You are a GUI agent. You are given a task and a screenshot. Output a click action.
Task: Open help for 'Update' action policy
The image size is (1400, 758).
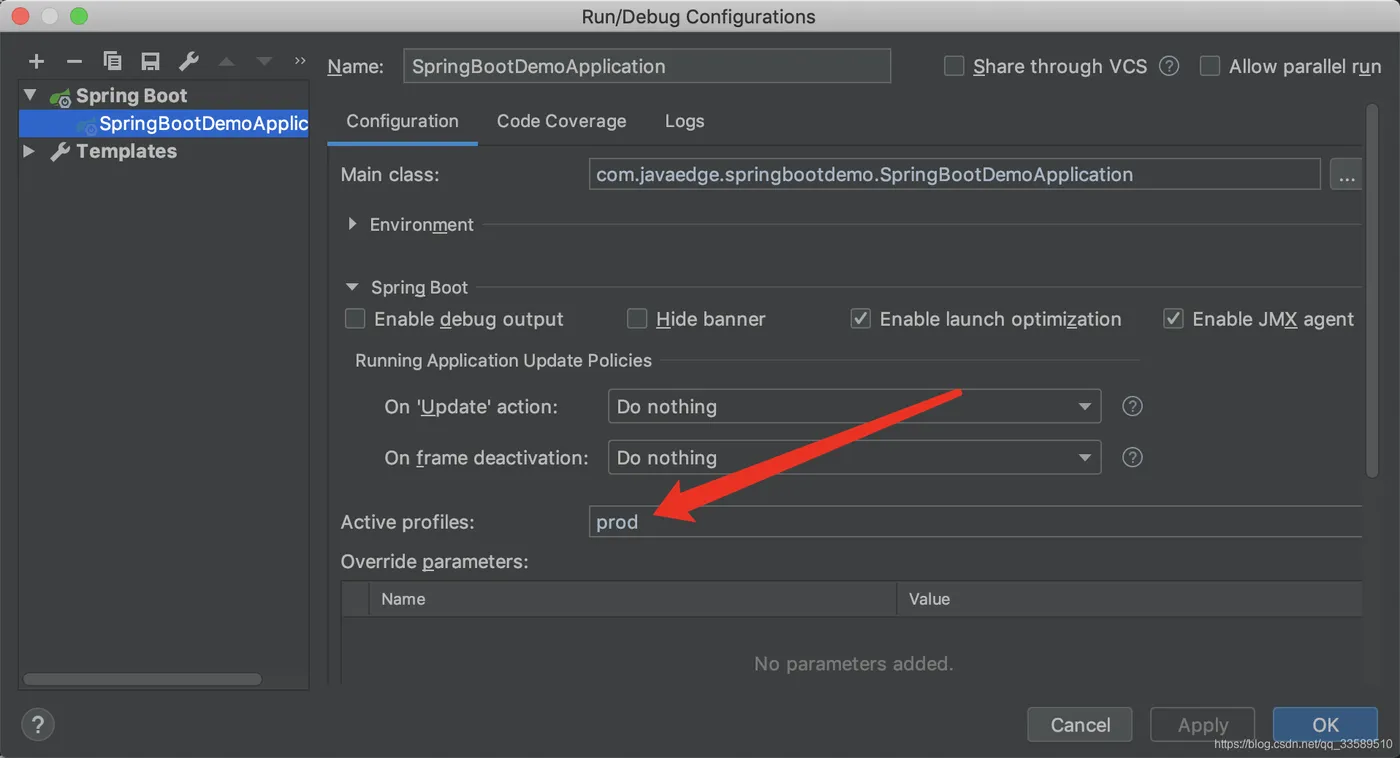click(1132, 406)
